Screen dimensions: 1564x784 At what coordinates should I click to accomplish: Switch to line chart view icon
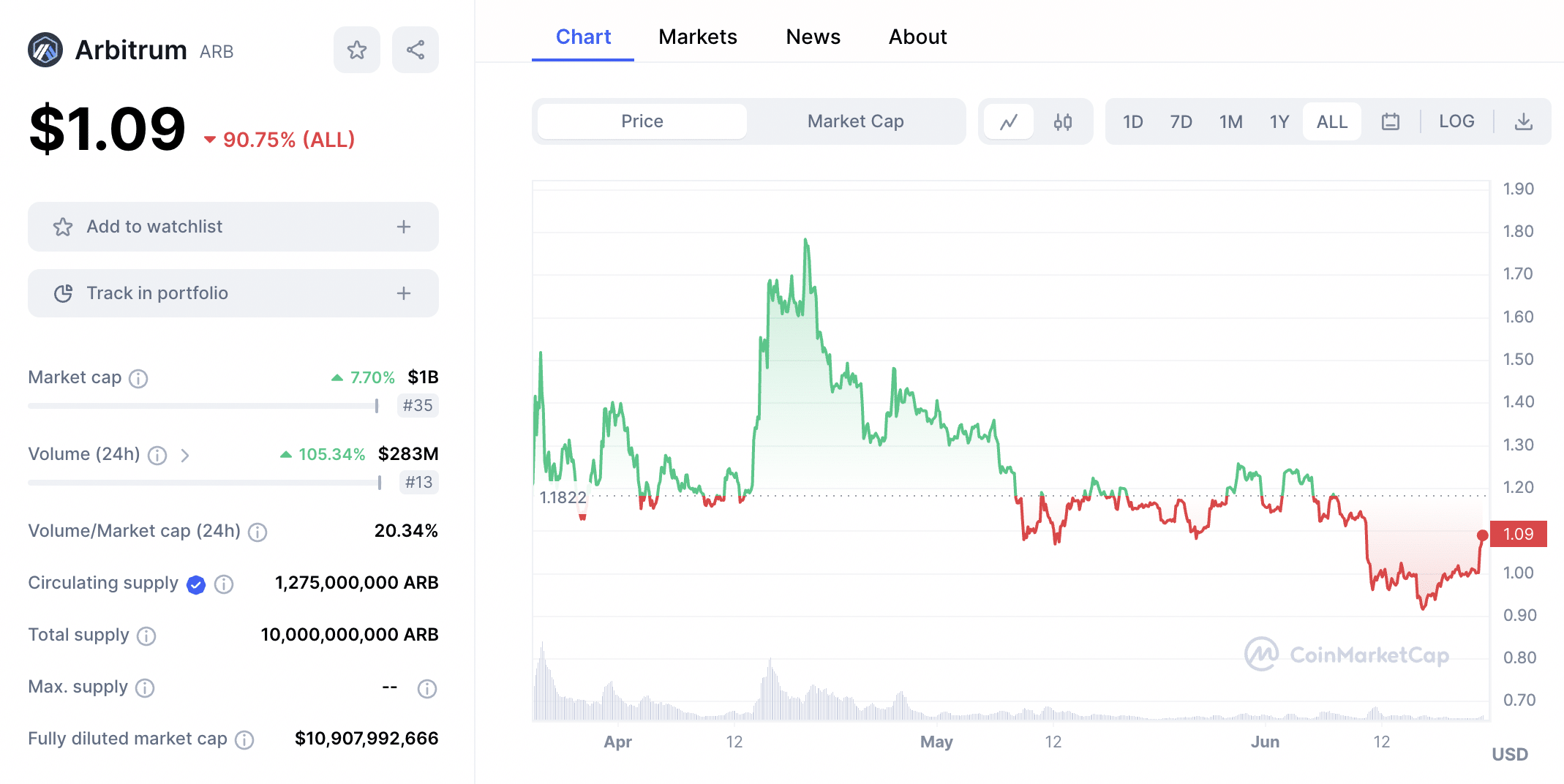coord(1009,121)
